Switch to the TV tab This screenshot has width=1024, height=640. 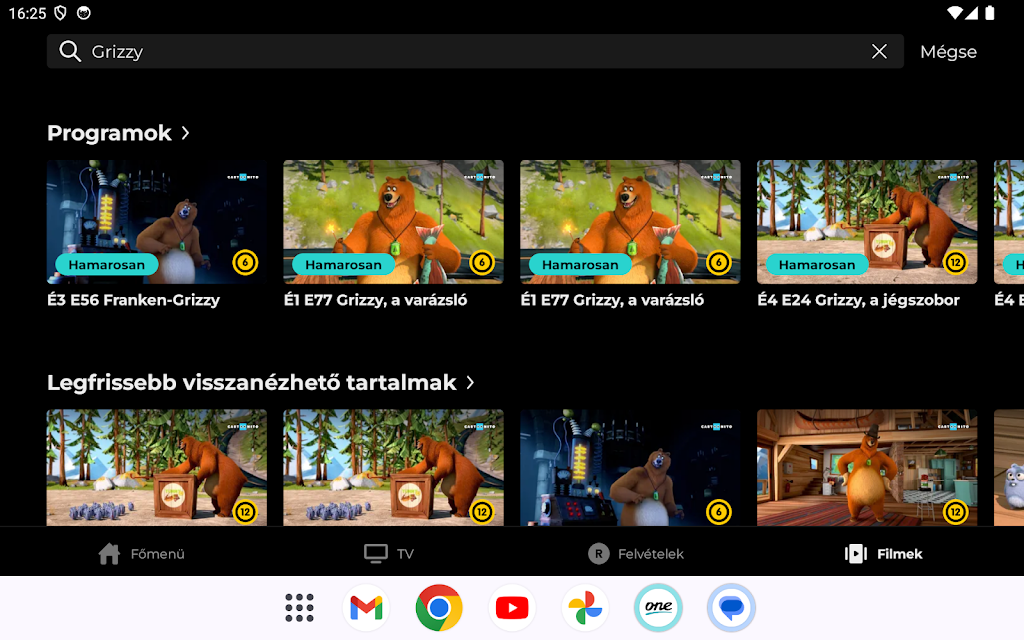coord(389,554)
